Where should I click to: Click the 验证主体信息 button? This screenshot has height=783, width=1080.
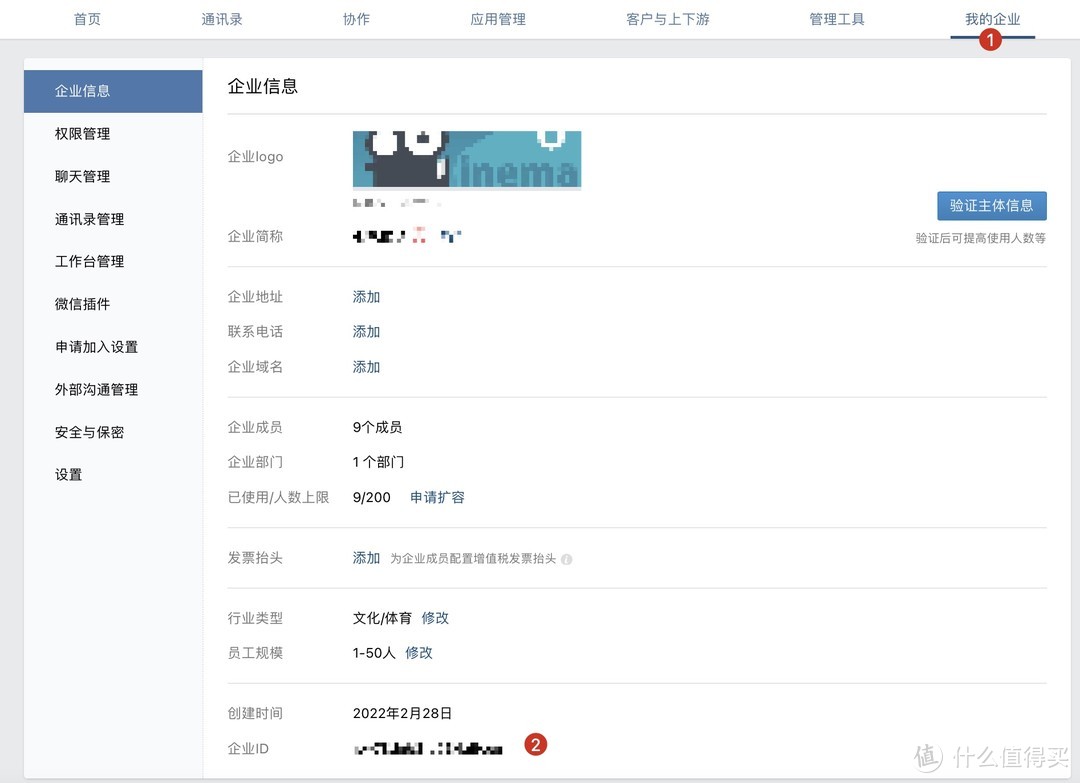[992, 205]
